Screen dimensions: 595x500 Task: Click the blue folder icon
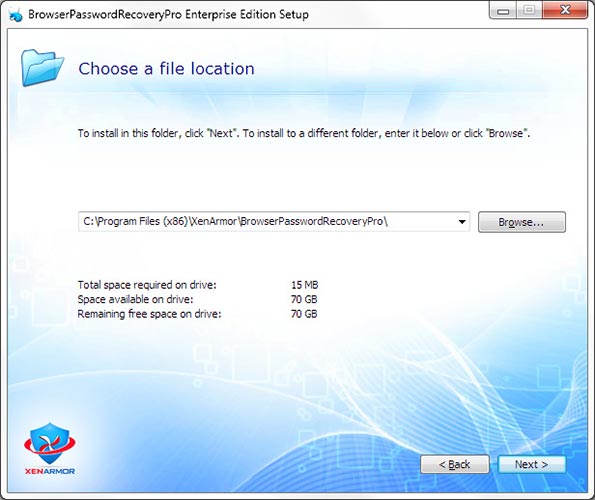click(42, 68)
